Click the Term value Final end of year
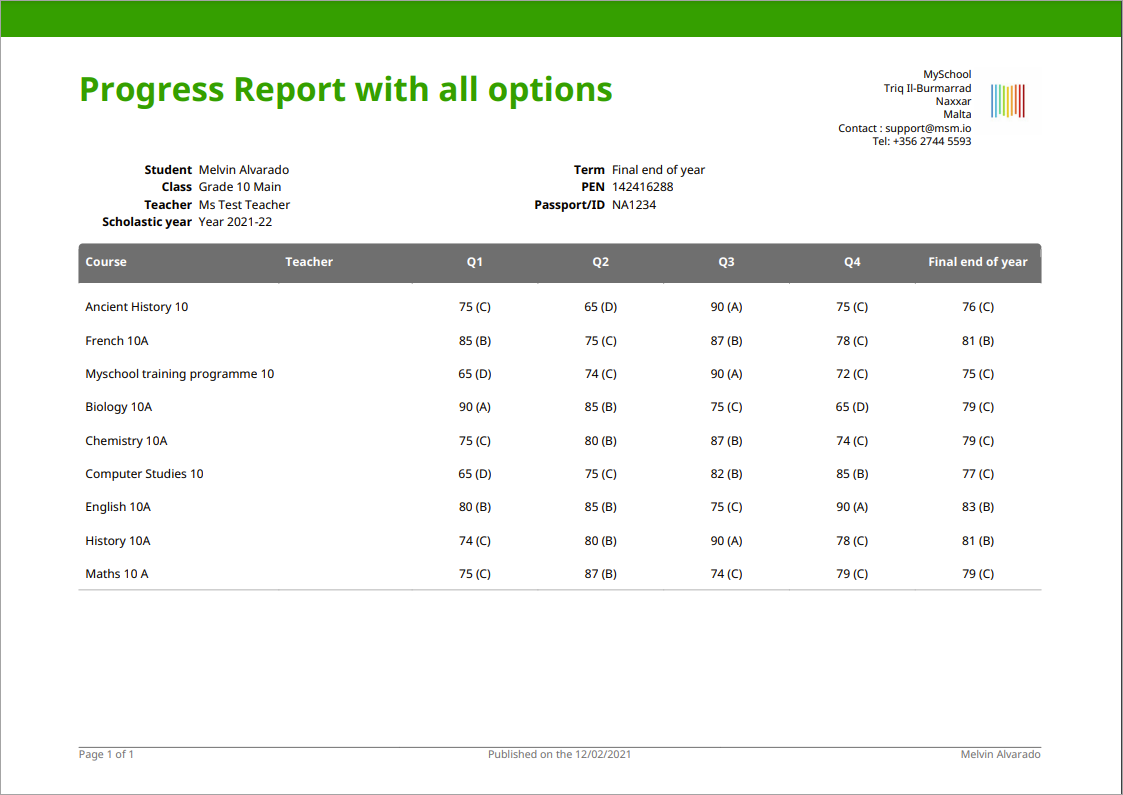 click(x=658, y=170)
